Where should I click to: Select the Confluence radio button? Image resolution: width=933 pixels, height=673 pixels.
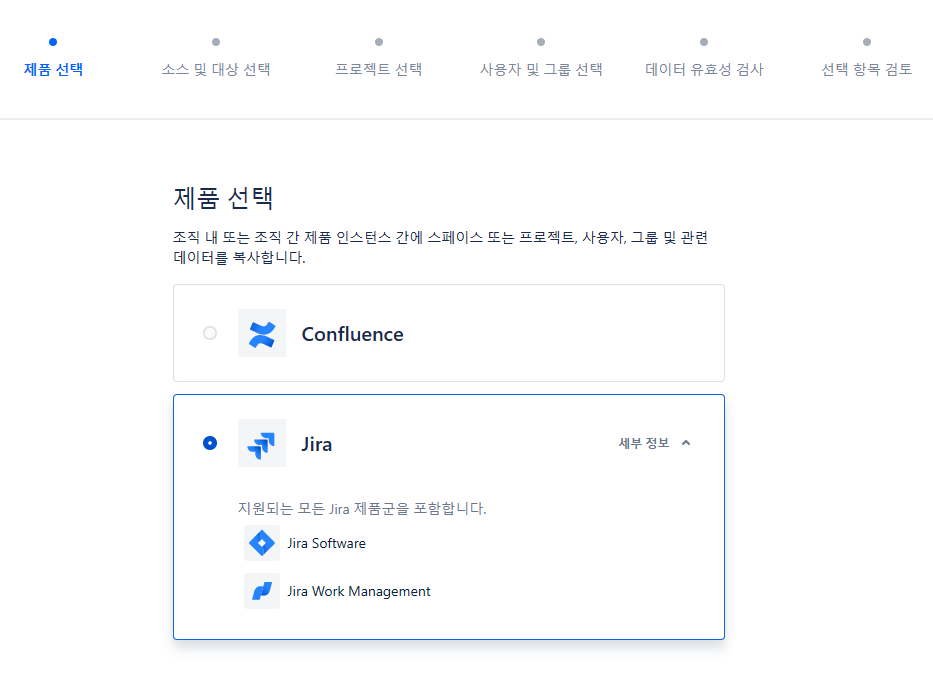pos(210,333)
